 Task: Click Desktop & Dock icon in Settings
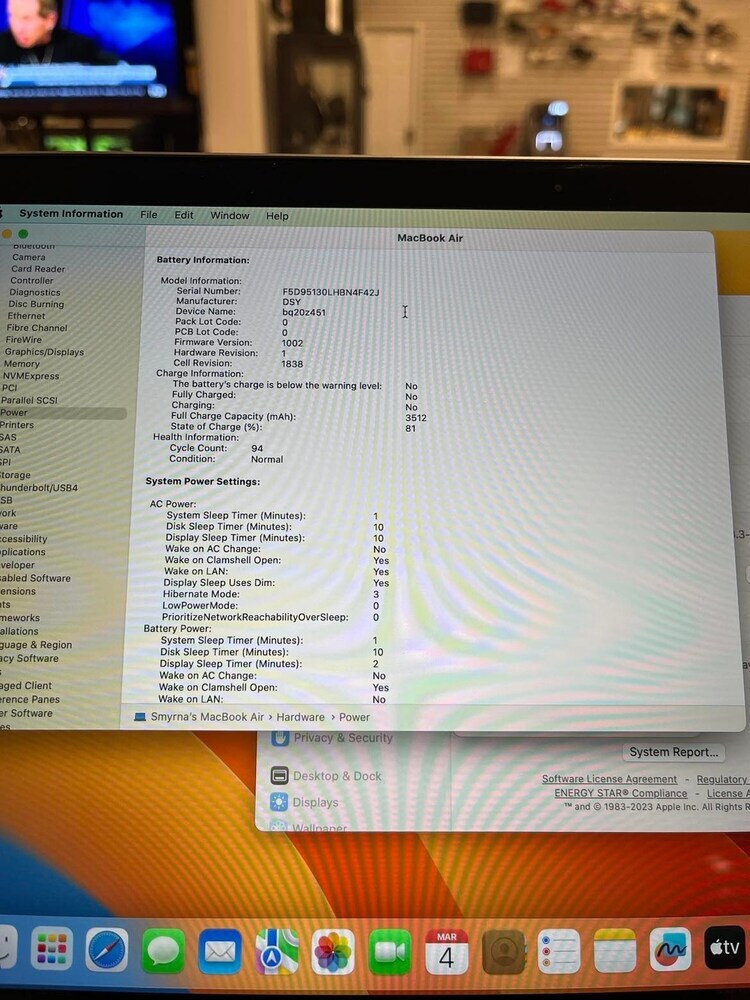pyautogui.click(x=279, y=776)
